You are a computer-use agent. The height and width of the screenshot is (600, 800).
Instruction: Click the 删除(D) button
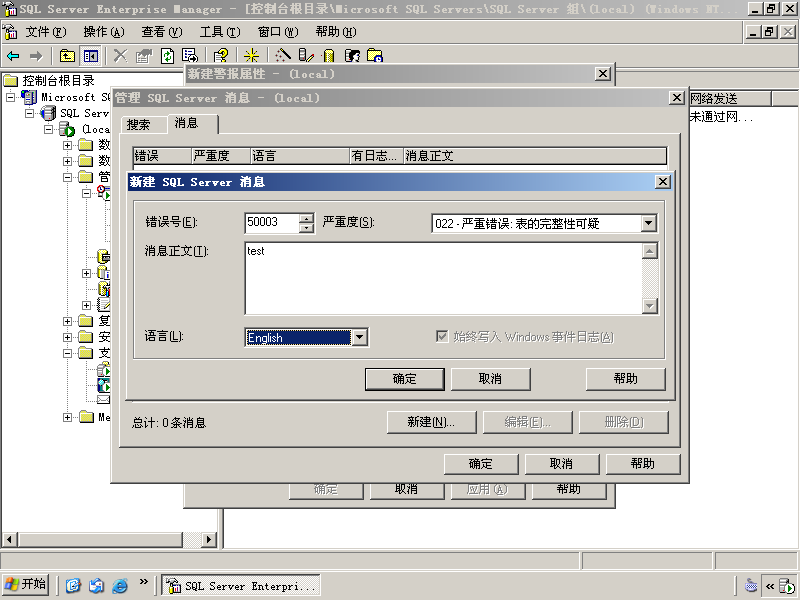point(623,422)
